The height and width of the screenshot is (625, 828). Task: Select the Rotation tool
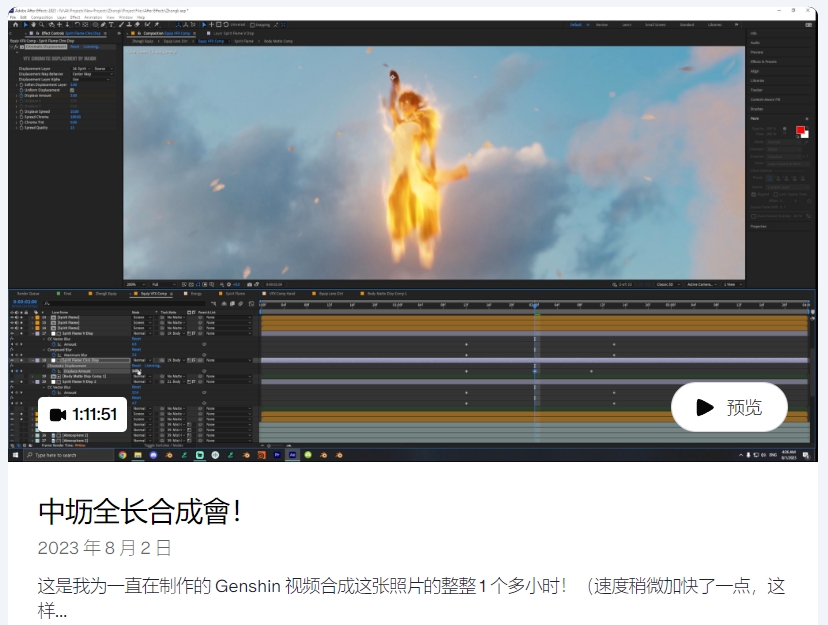click(x=77, y=24)
